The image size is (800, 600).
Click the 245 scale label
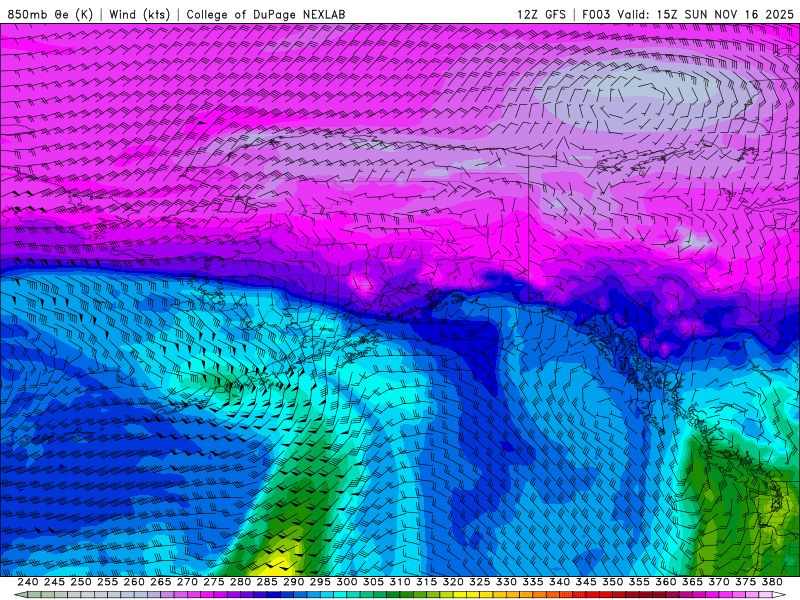coord(54,582)
